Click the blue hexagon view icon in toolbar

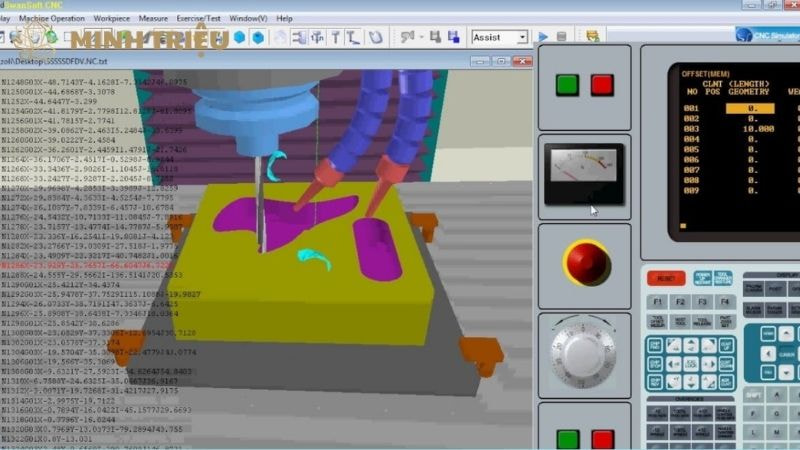point(239,38)
